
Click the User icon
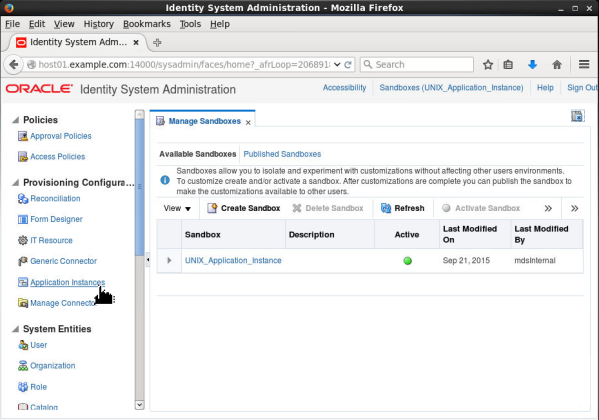click(x=23, y=345)
